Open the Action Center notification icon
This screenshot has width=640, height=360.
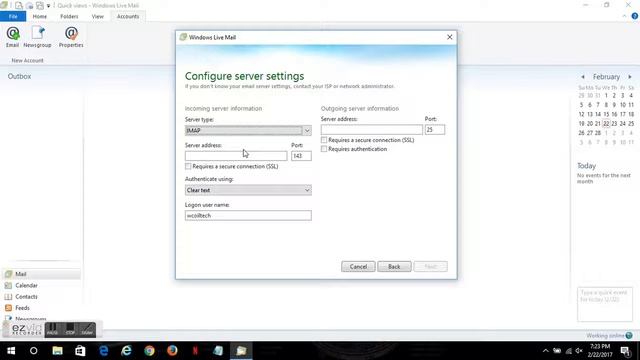click(x=625, y=351)
